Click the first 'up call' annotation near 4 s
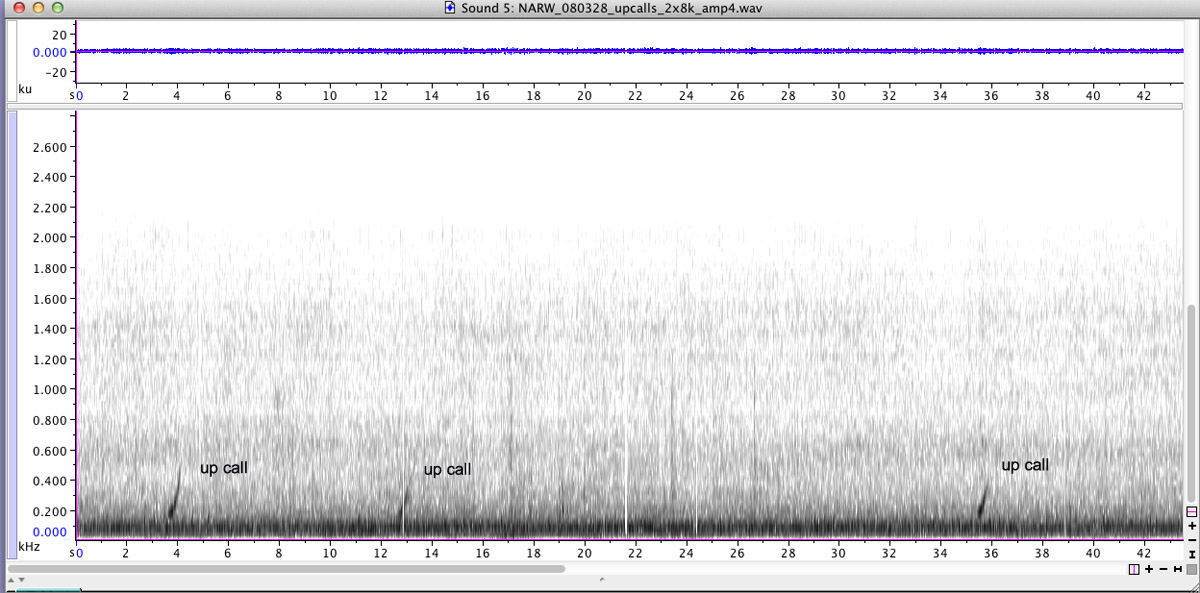The width and height of the screenshot is (1200, 593). click(223, 467)
